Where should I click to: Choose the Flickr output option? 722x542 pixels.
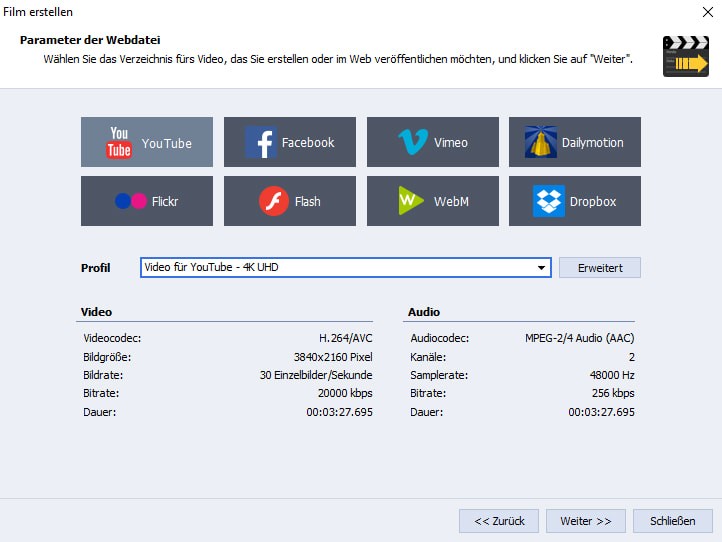tap(147, 202)
